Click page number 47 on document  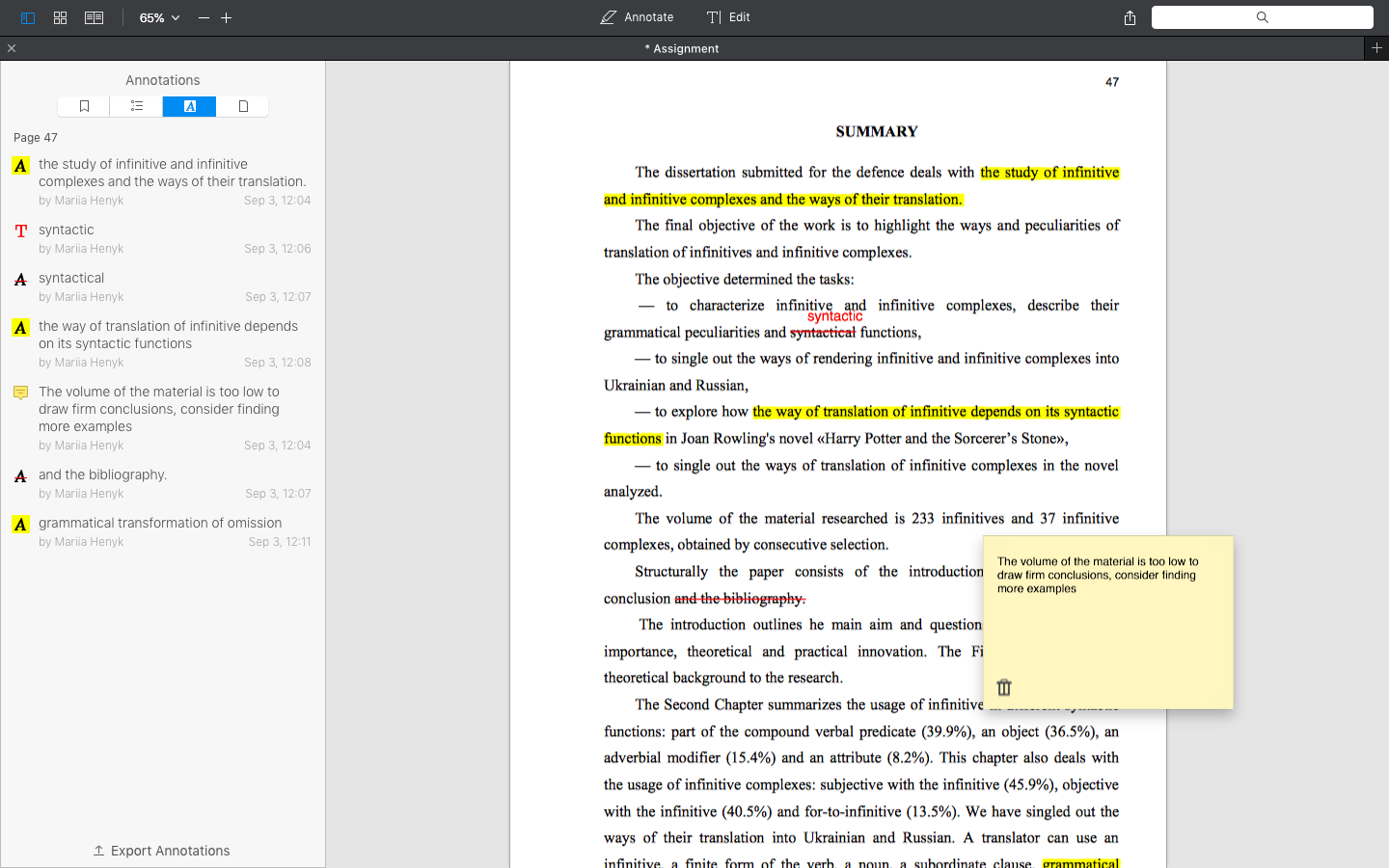[1112, 82]
